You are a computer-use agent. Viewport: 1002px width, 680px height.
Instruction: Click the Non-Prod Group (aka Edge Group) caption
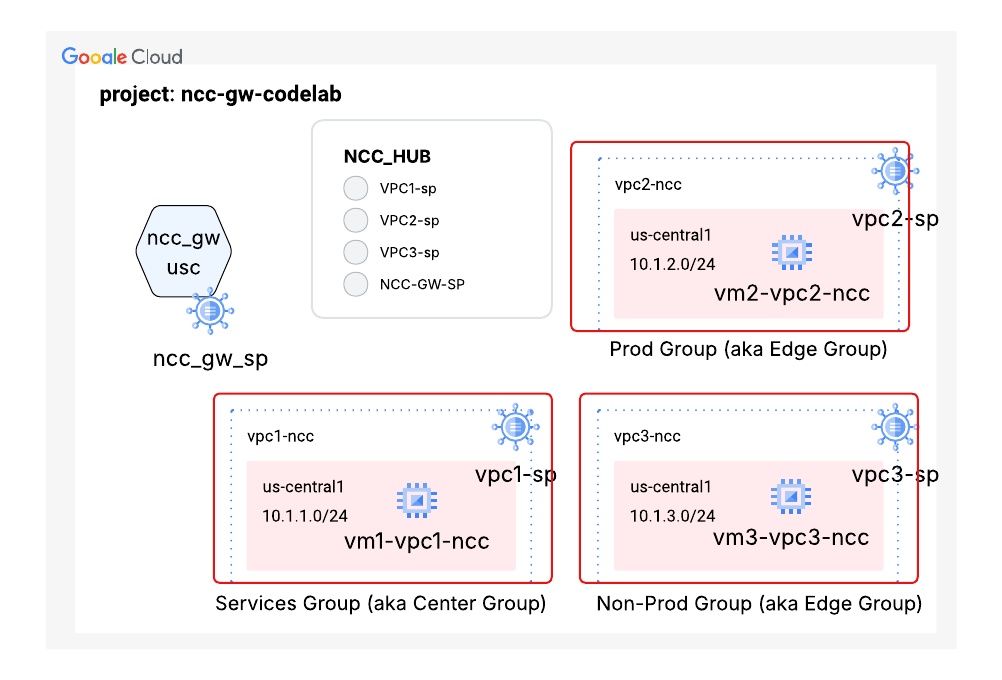[759, 603]
